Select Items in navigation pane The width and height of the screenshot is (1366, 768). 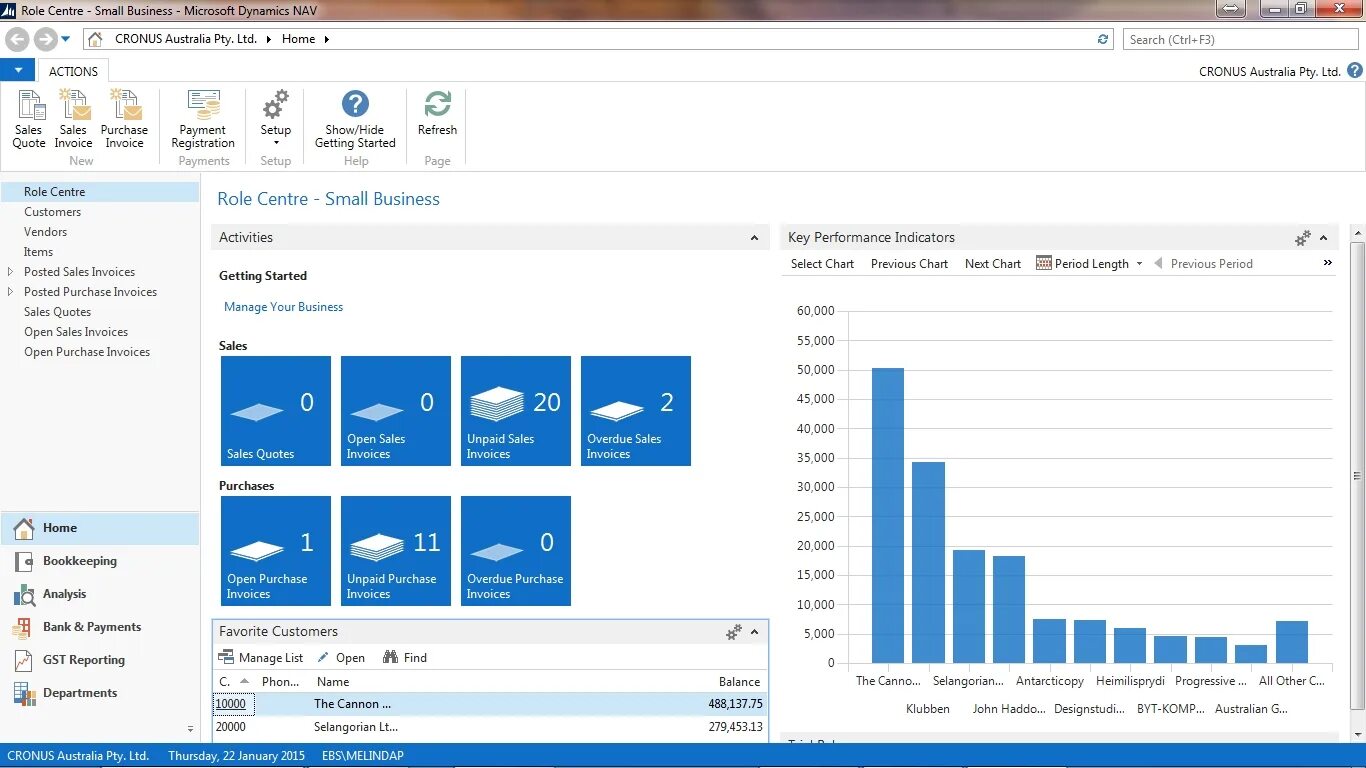tap(39, 252)
